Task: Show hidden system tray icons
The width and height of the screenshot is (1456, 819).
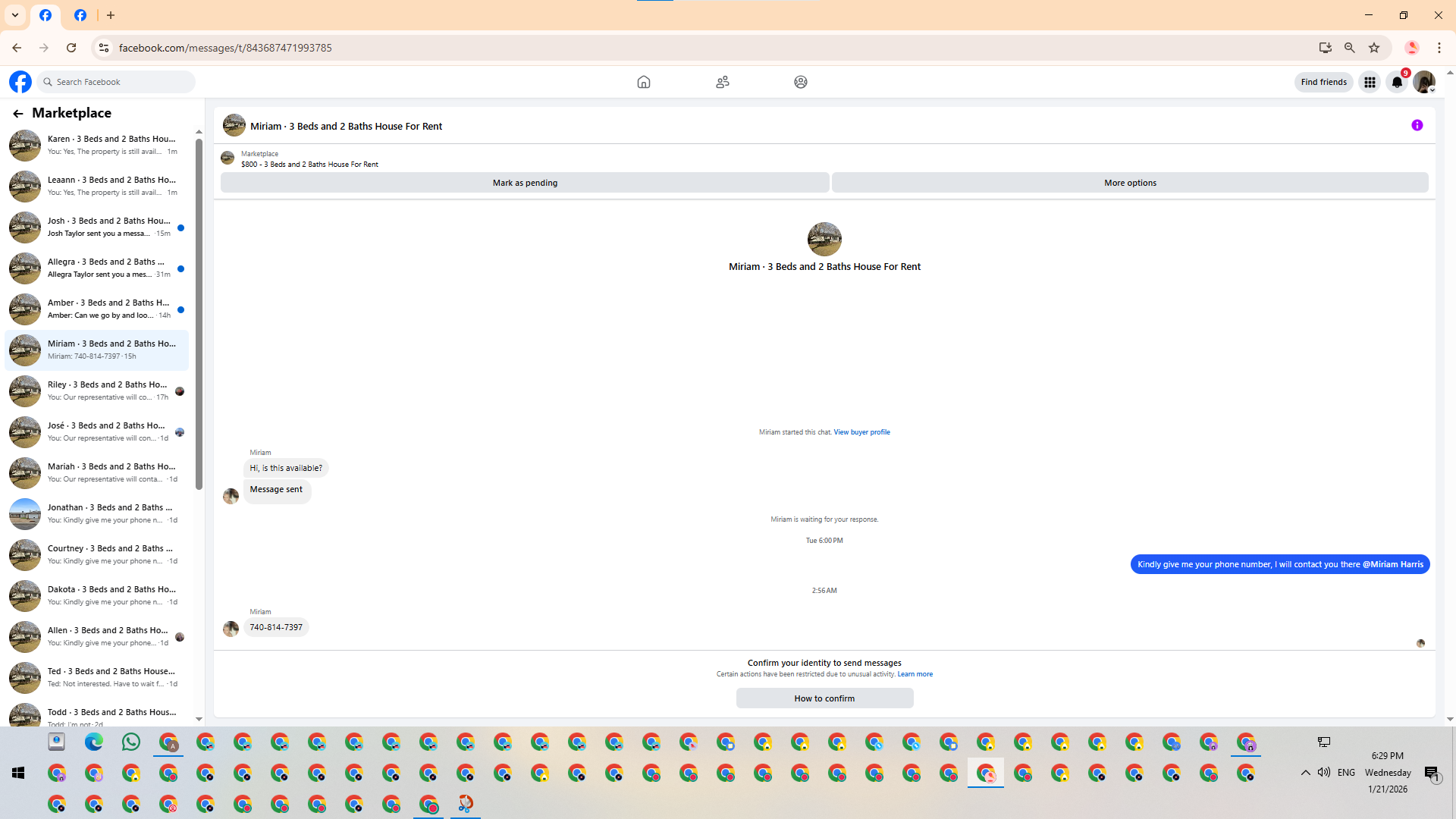Action: point(1305,773)
